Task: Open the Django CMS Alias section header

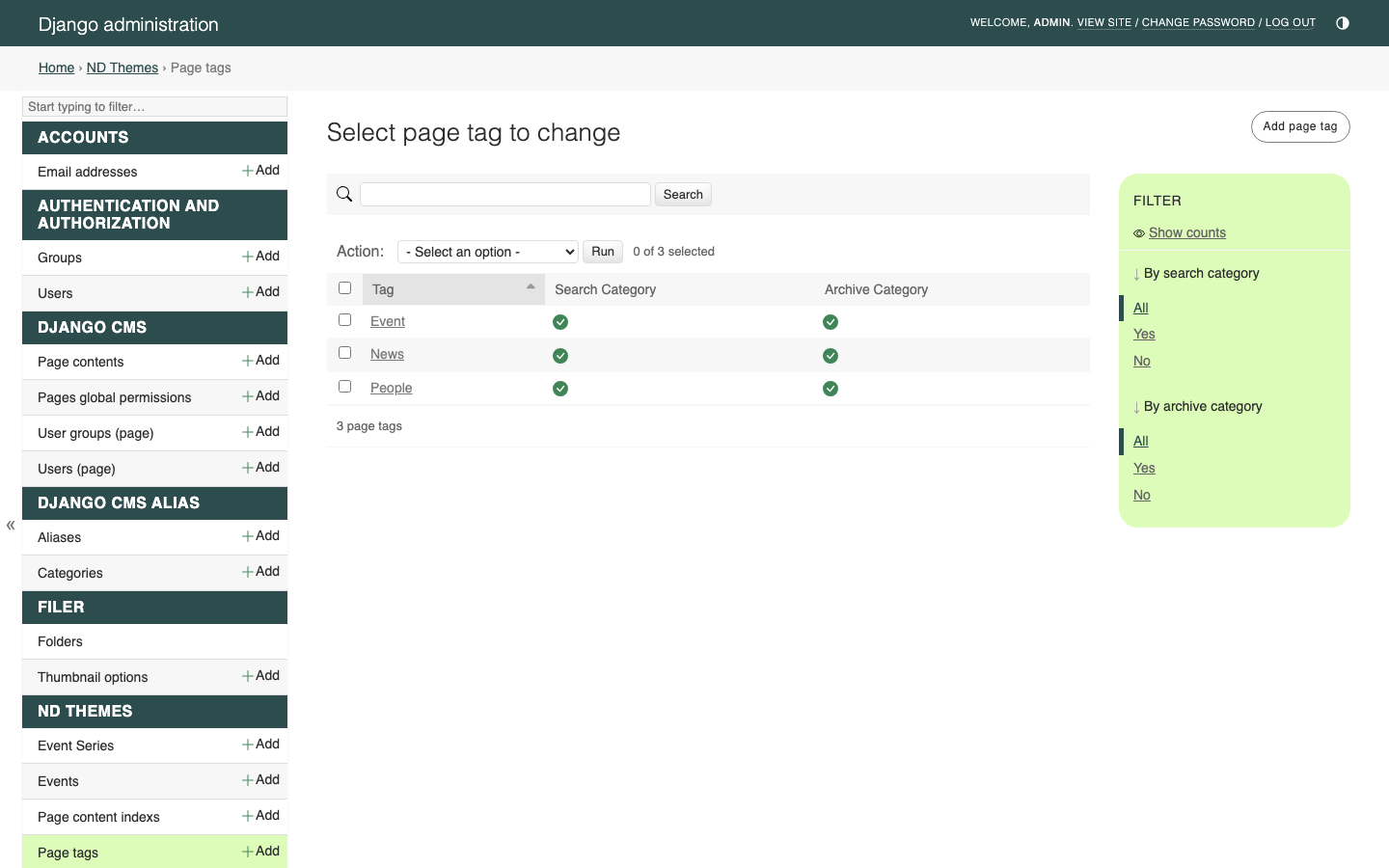Action: (119, 502)
